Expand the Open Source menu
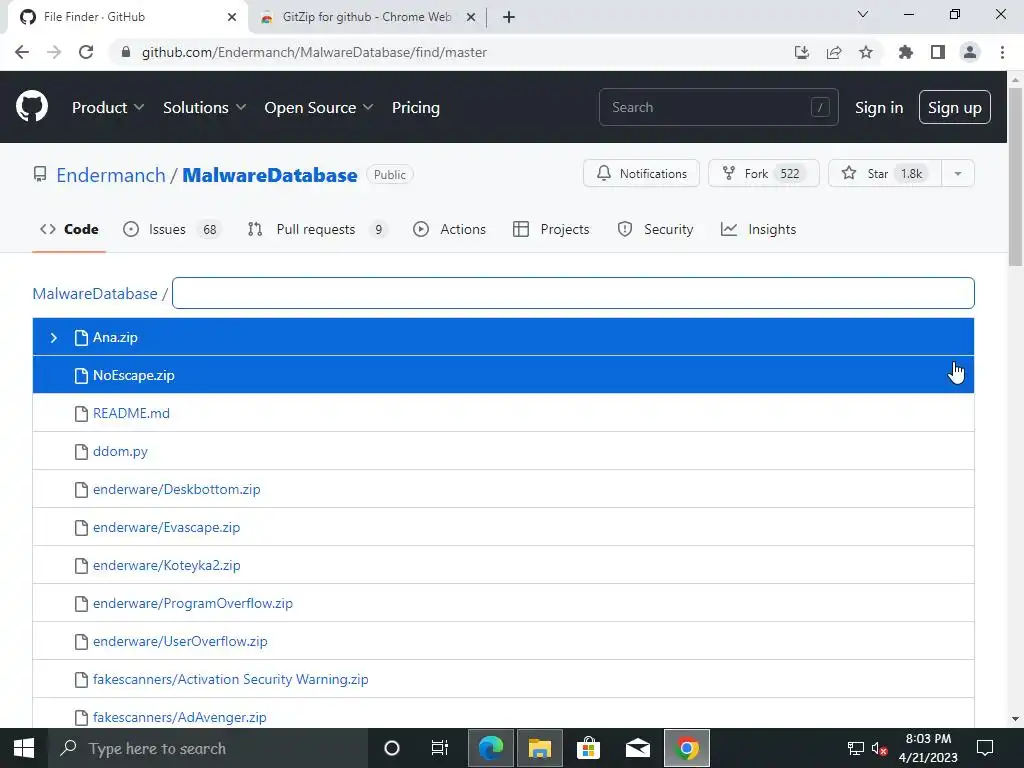Viewport: 1024px width, 768px height. (319, 108)
